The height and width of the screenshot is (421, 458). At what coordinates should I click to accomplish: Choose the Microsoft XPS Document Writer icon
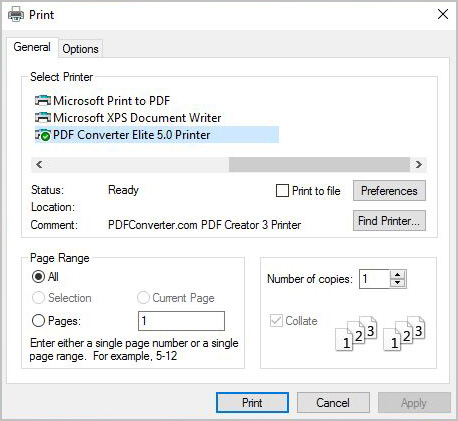43,118
